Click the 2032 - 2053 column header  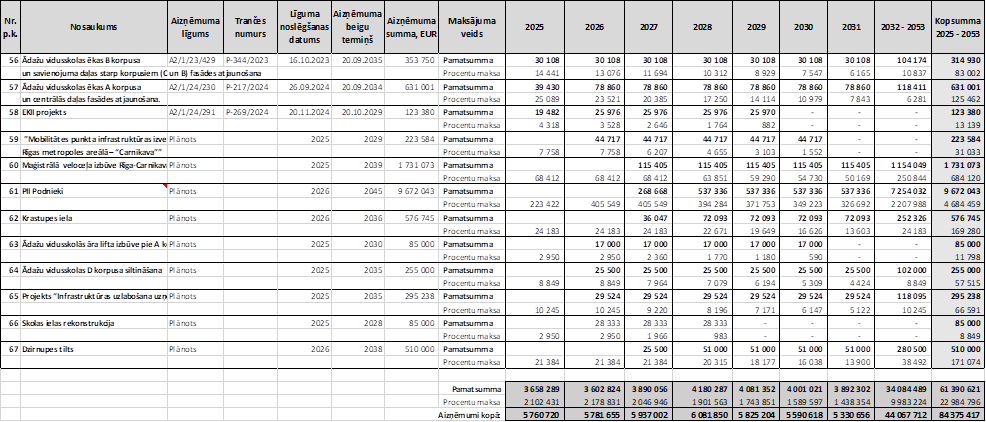click(901, 26)
